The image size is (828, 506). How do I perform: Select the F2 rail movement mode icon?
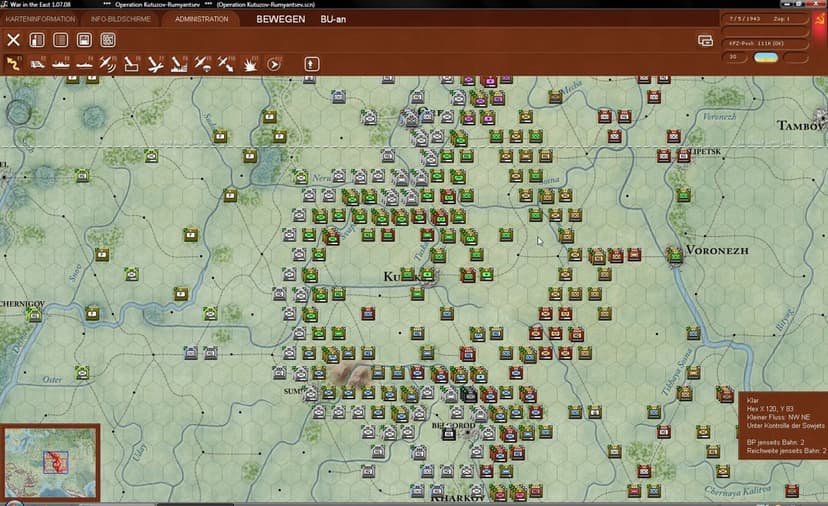pos(37,64)
